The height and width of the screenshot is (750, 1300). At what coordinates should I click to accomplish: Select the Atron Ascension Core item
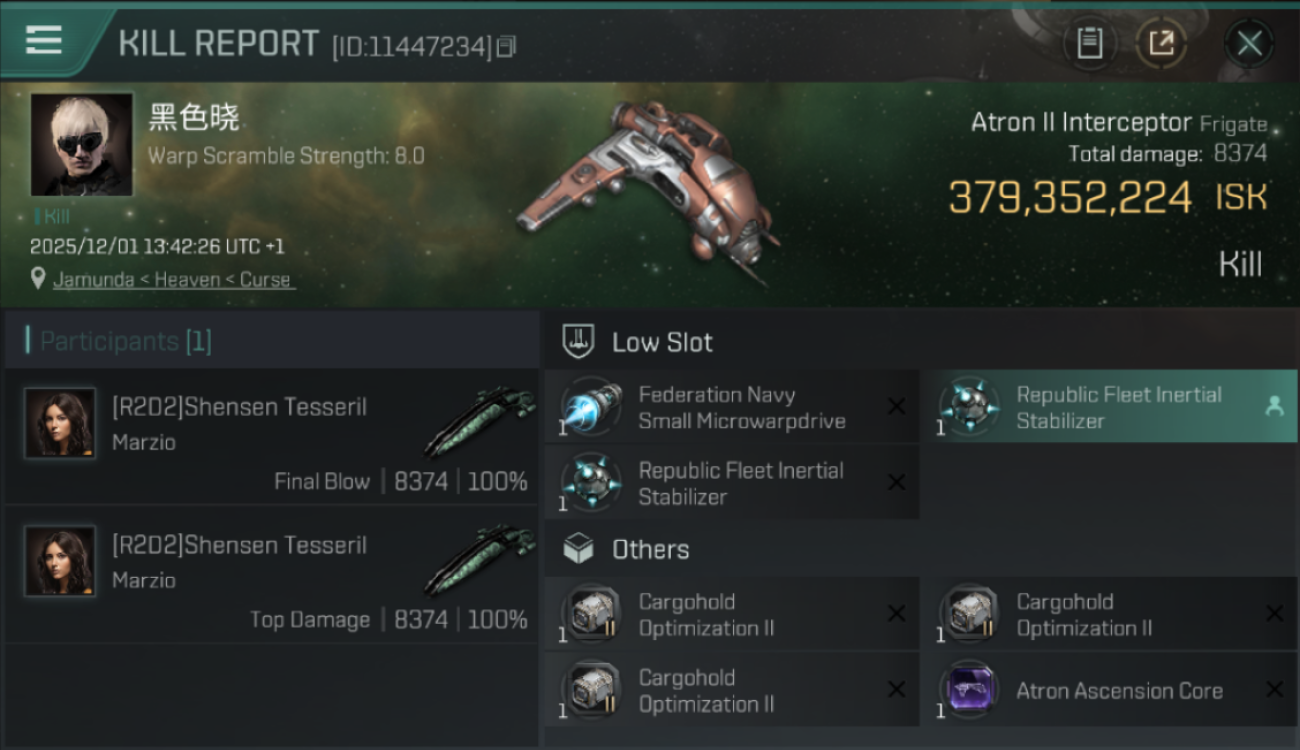pyautogui.click(x=1118, y=690)
